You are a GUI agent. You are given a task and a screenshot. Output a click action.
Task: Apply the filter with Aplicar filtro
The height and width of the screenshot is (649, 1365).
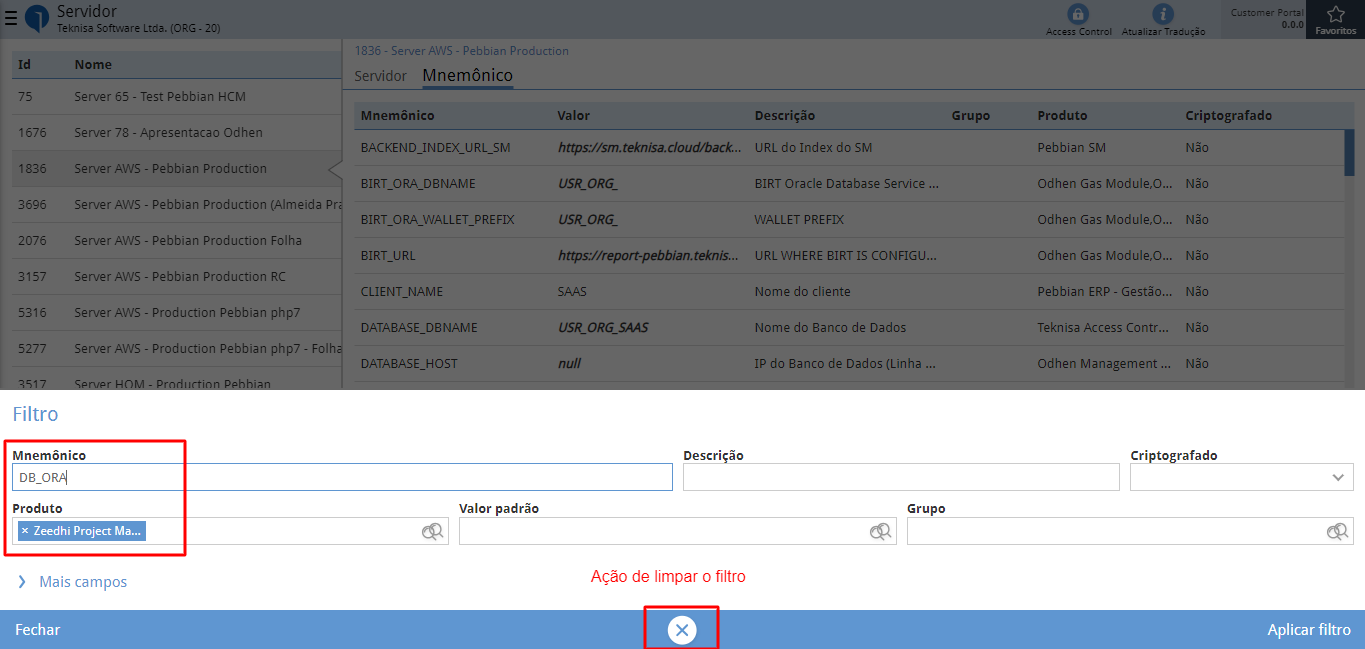[x=1309, y=630]
